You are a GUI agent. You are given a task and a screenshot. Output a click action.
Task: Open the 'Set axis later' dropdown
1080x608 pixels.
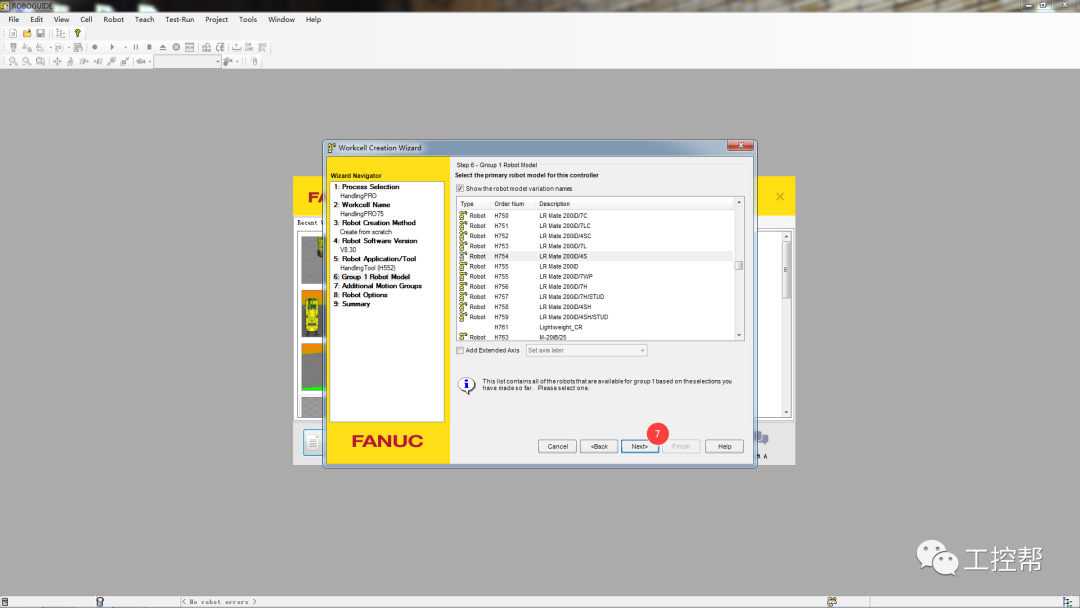point(586,350)
